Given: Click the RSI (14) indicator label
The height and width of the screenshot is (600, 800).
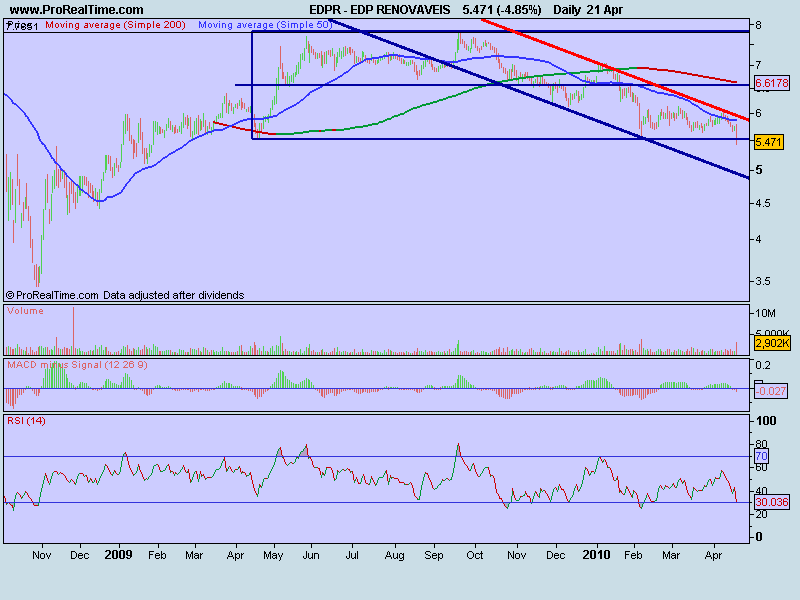Looking at the screenshot, I should tap(27, 421).
